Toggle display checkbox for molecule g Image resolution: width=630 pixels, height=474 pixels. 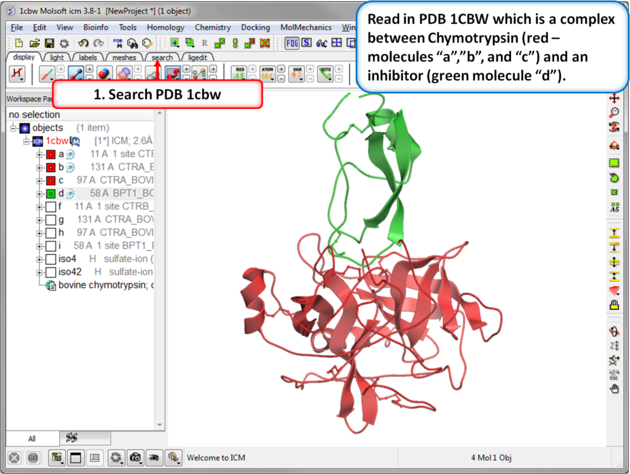(x=50, y=220)
